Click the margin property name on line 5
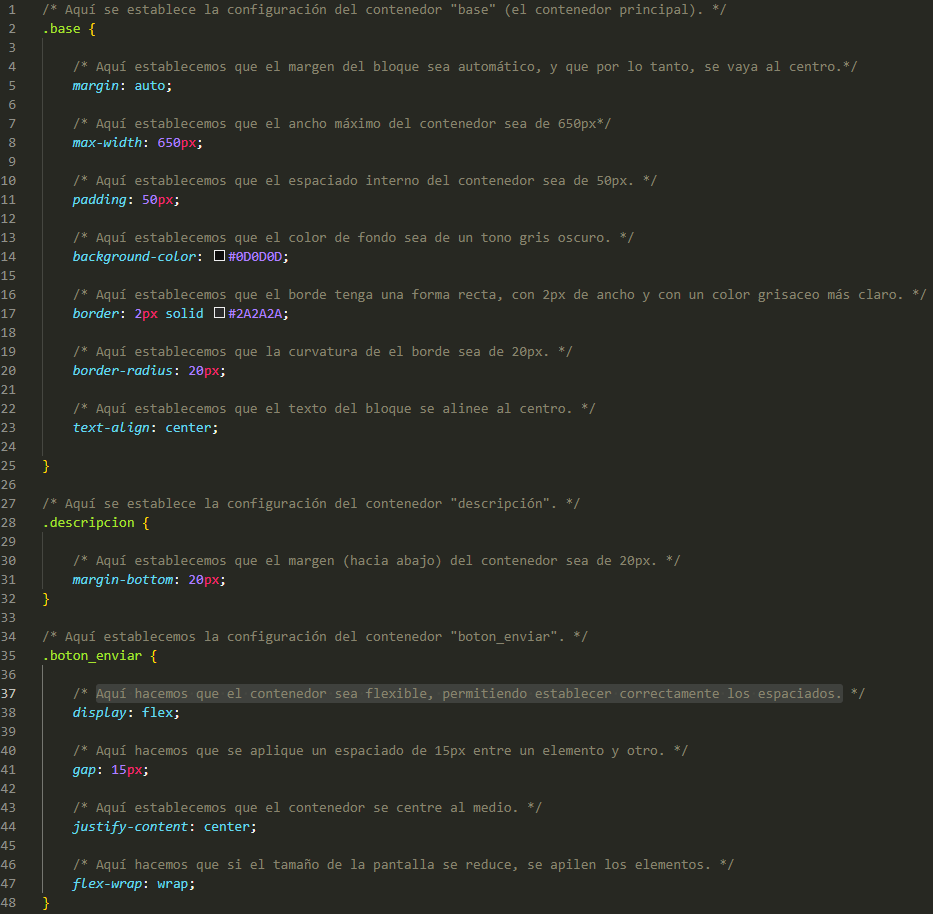The width and height of the screenshot is (933, 914). tap(95, 86)
